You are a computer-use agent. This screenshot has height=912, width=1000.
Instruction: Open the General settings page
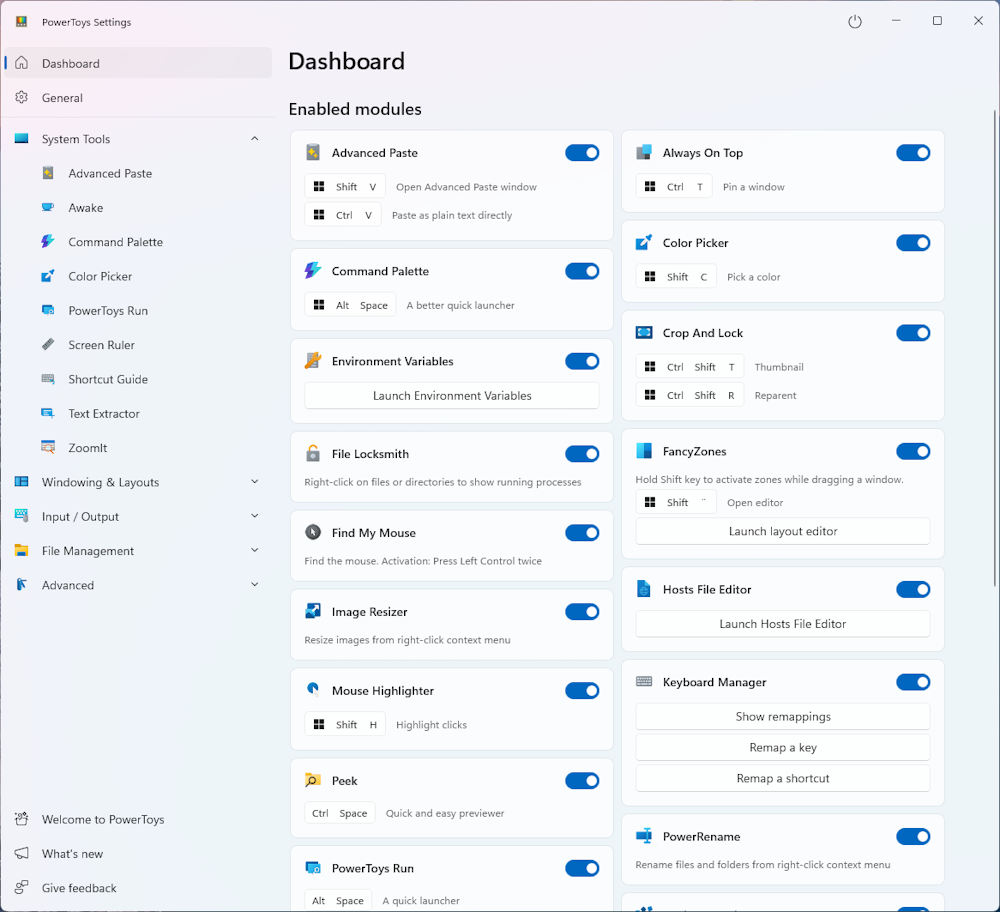tap(138, 98)
